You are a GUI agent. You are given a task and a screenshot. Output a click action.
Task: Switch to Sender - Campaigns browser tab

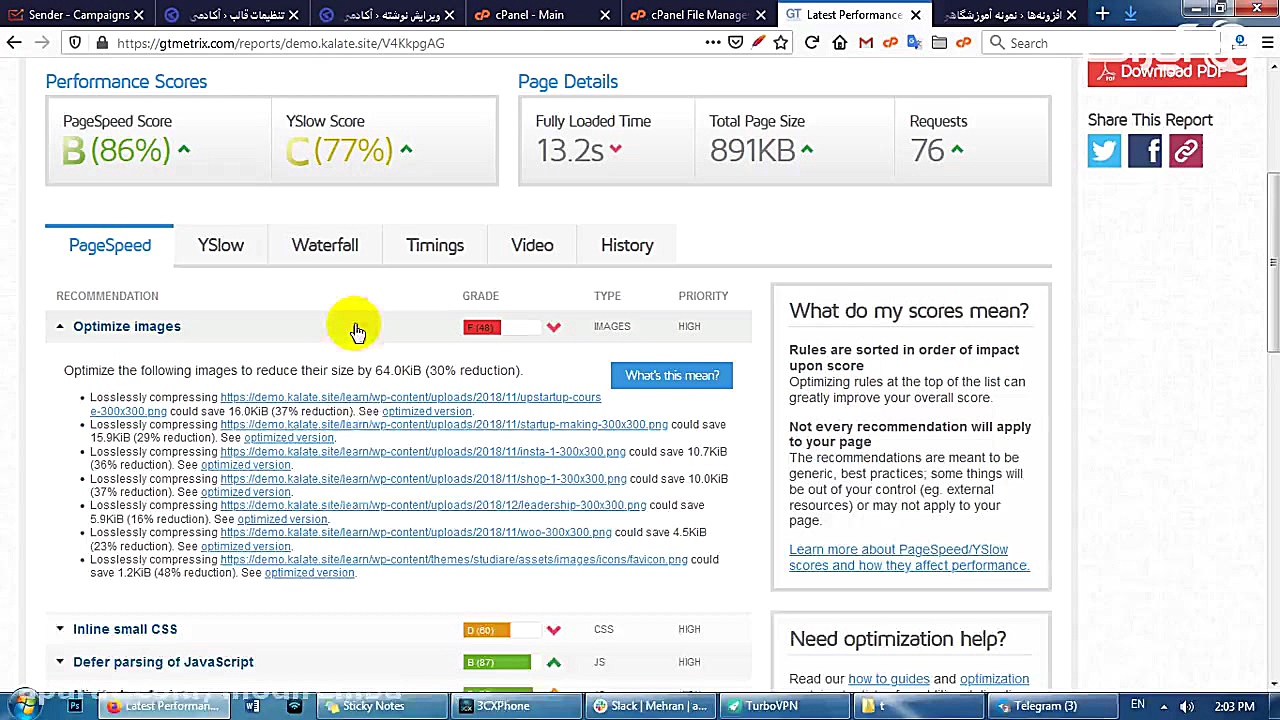(x=78, y=15)
